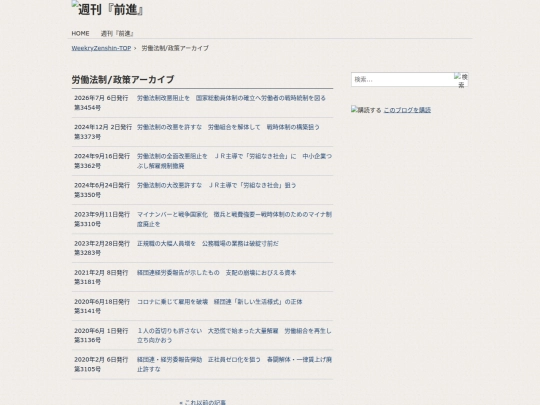Click the date 2020年2月 6日発行
This screenshot has width=540, height=405.
click(101, 360)
